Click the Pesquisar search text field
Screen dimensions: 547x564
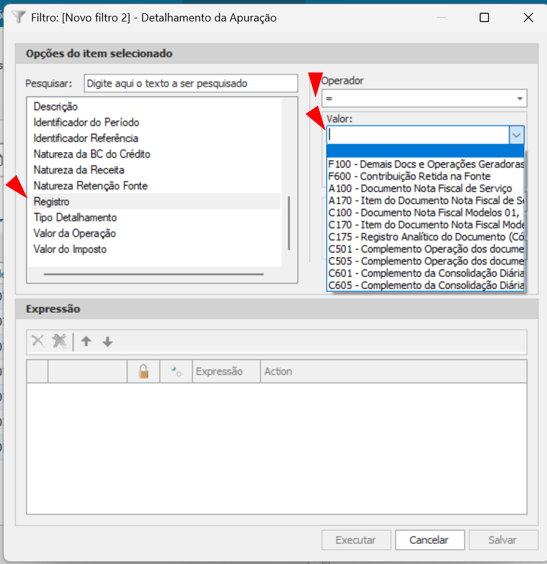191,83
